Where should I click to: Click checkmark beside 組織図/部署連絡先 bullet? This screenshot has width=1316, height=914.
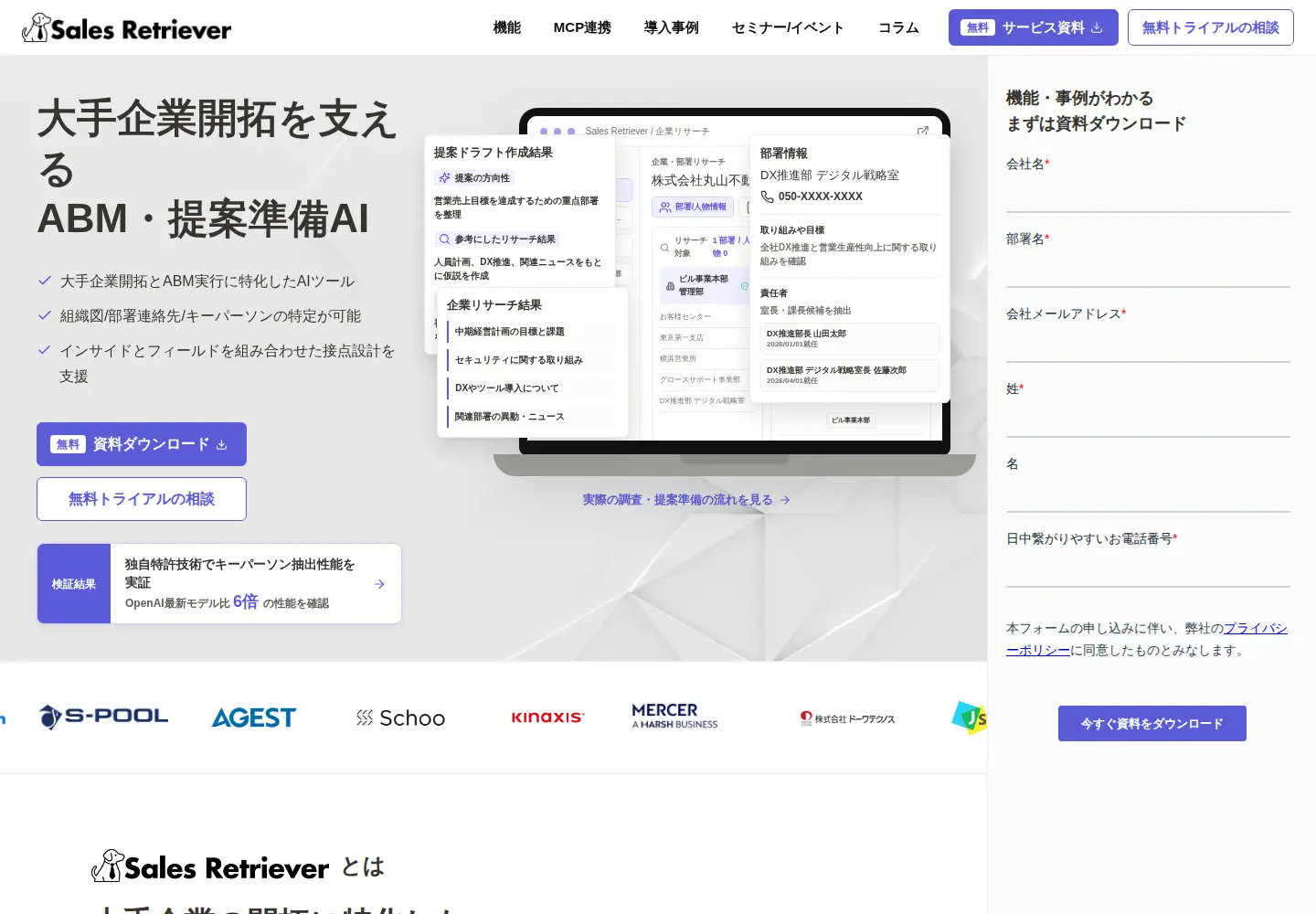pos(44,315)
